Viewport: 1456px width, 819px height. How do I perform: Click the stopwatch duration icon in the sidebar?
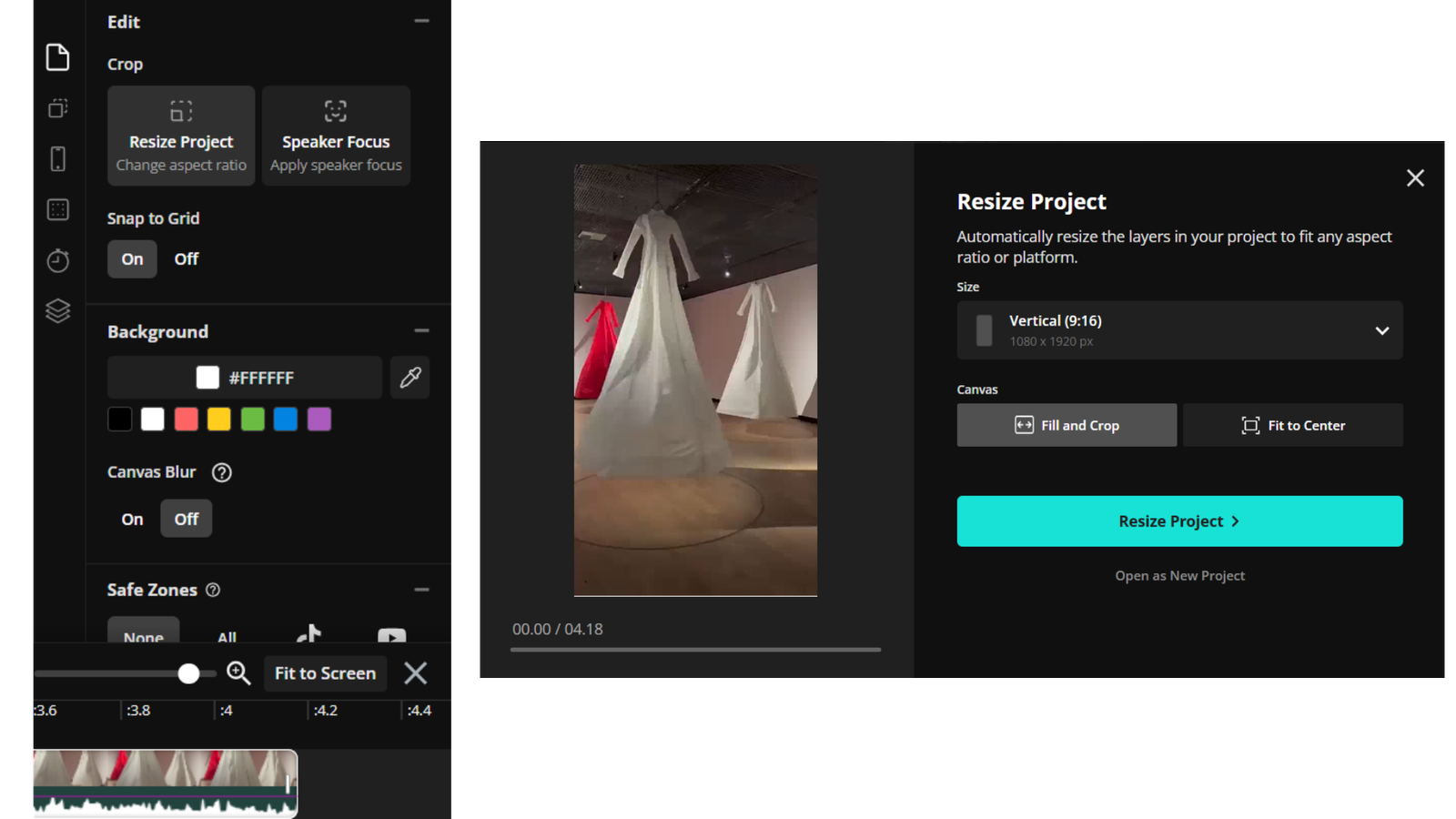point(57,259)
